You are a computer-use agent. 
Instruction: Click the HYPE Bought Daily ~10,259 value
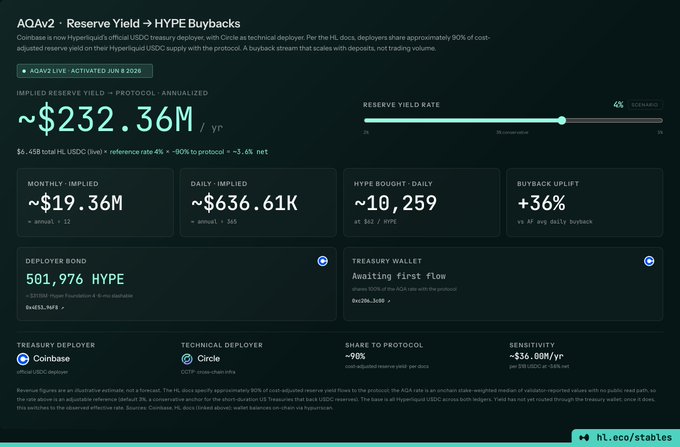(x=396, y=203)
